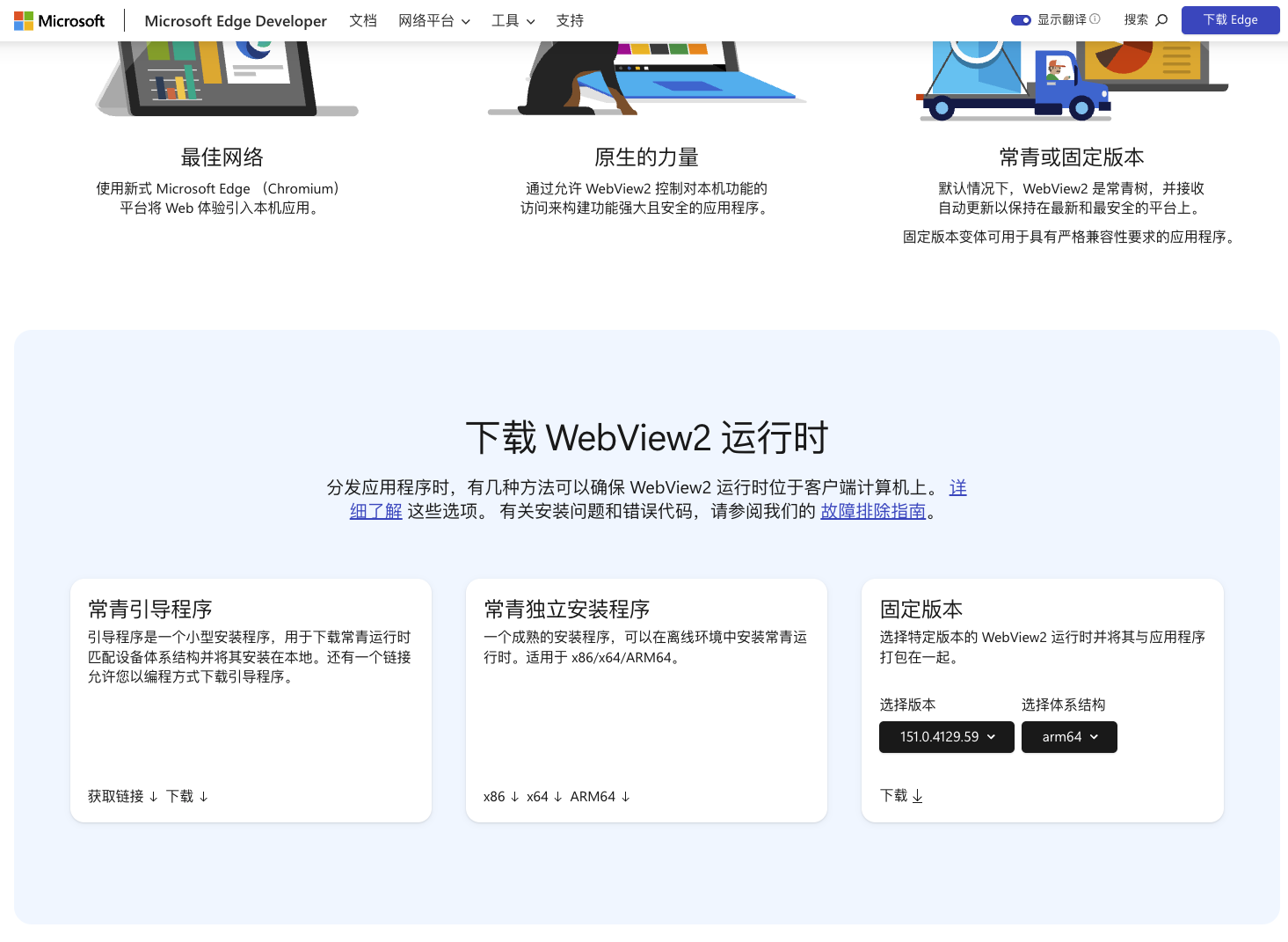
Task: Click the 下载 Edge button
Action: (1230, 19)
